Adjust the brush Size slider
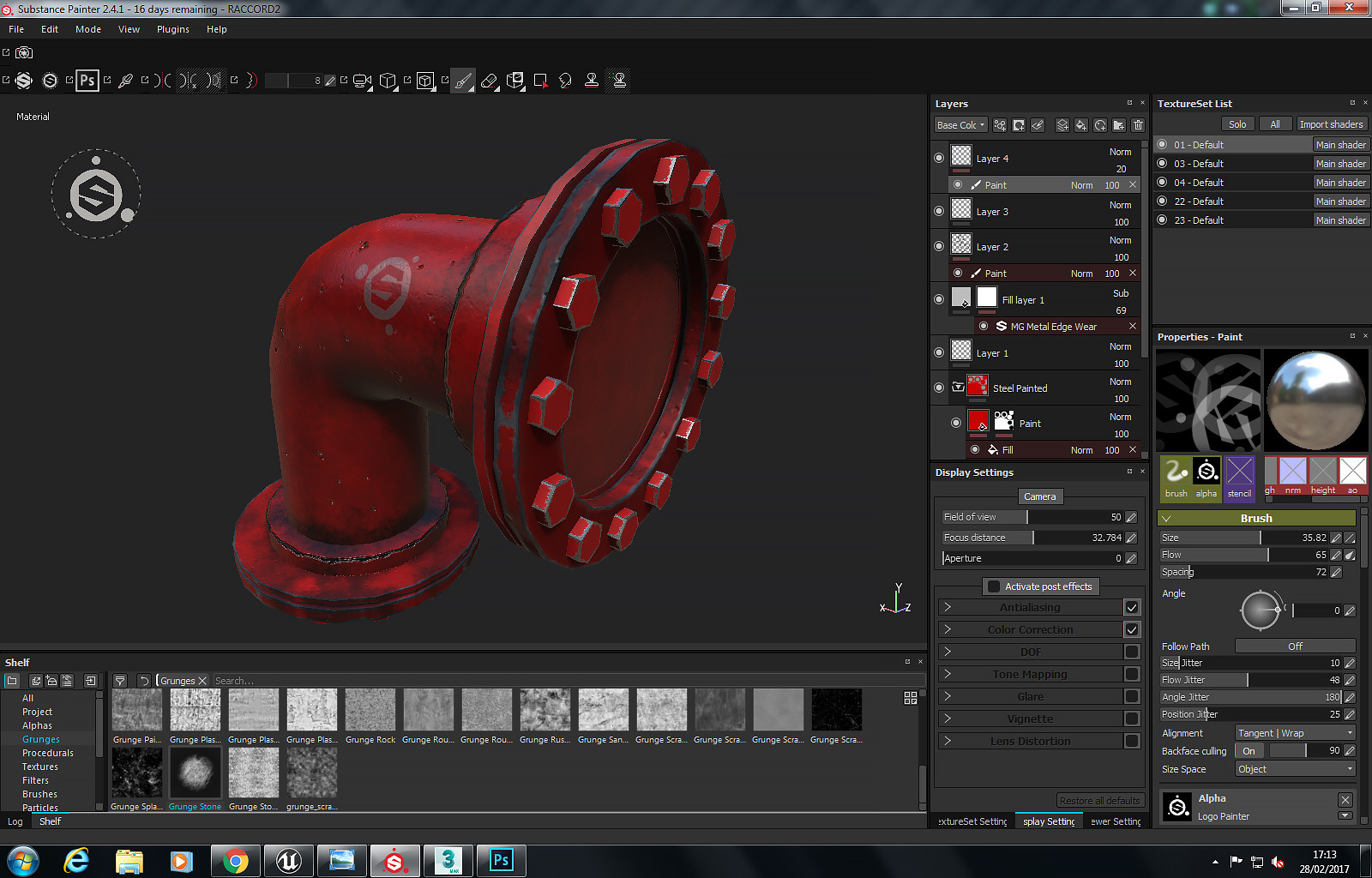The height and width of the screenshot is (878, 1372). 1243,538
